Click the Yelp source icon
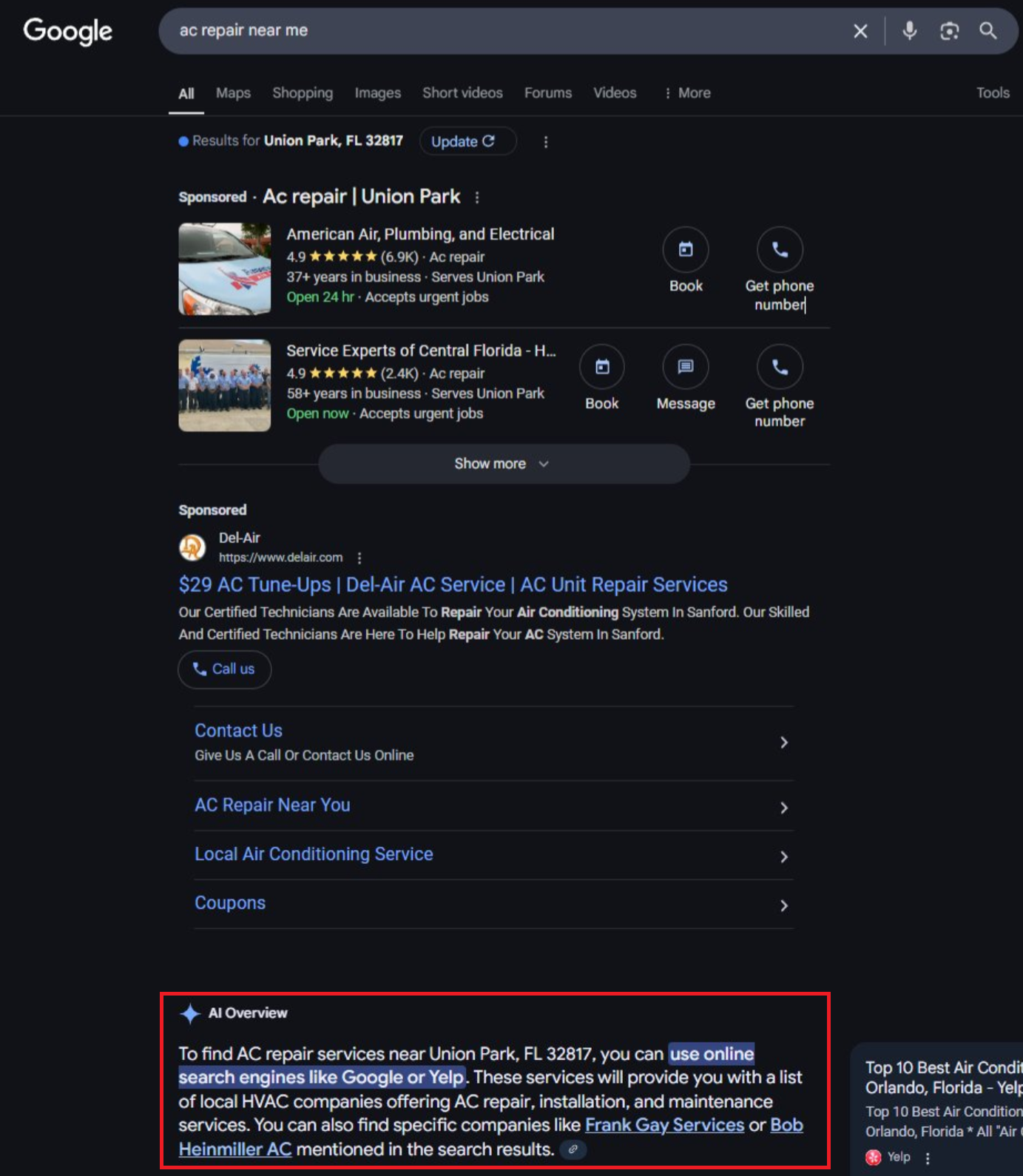 pyautogui.click(x=874, y=1158)
